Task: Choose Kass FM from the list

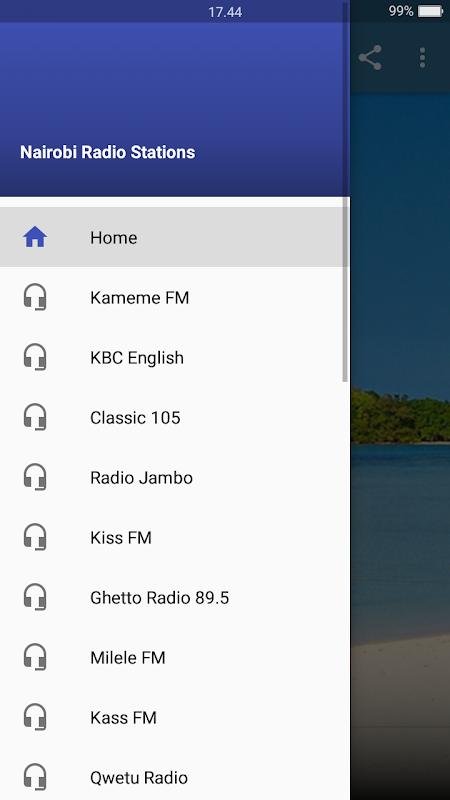Action: 175,717
